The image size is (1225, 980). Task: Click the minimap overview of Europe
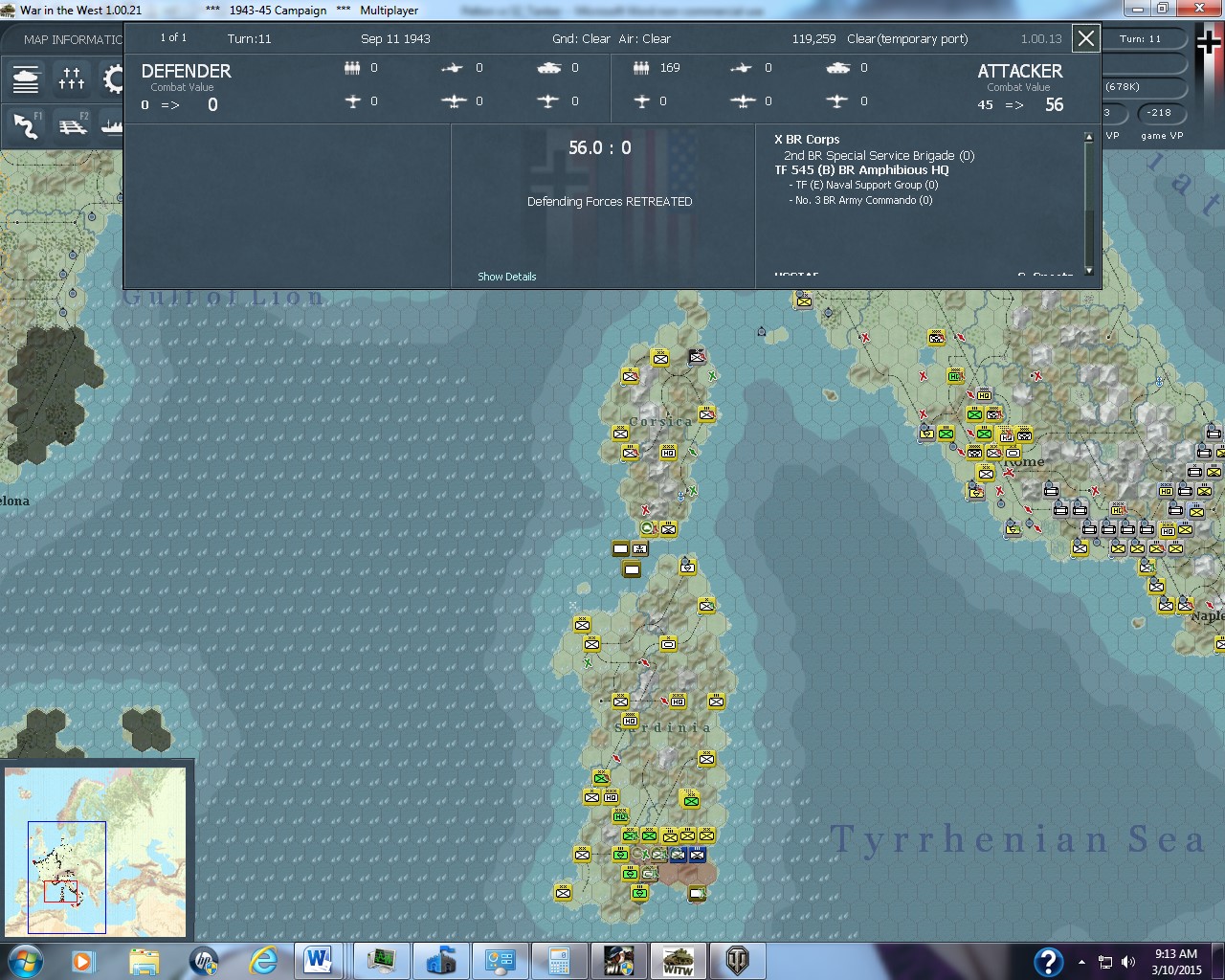pyautogui.click(x=96, y=851)
